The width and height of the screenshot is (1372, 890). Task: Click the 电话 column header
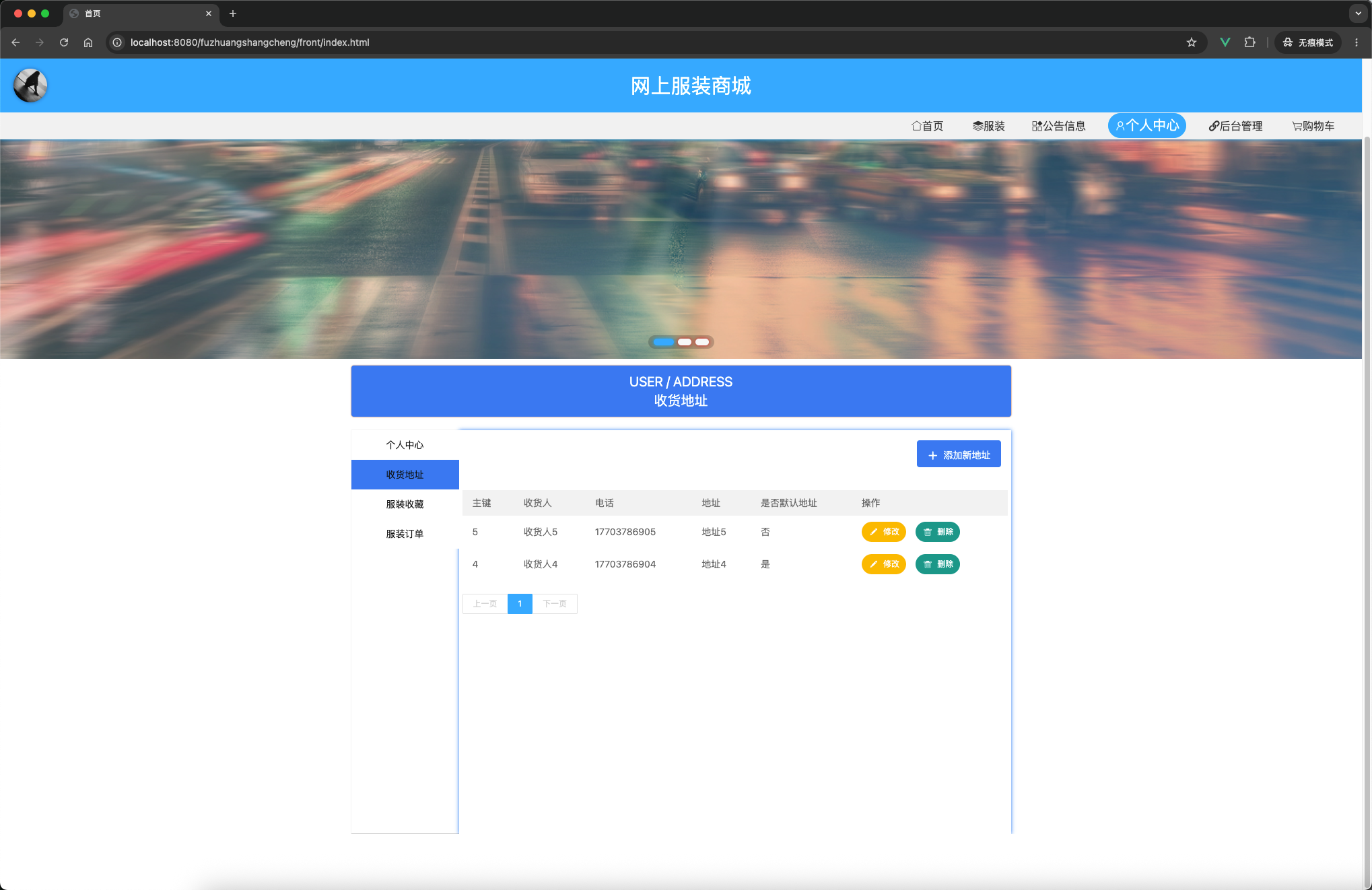coord(605,503)
